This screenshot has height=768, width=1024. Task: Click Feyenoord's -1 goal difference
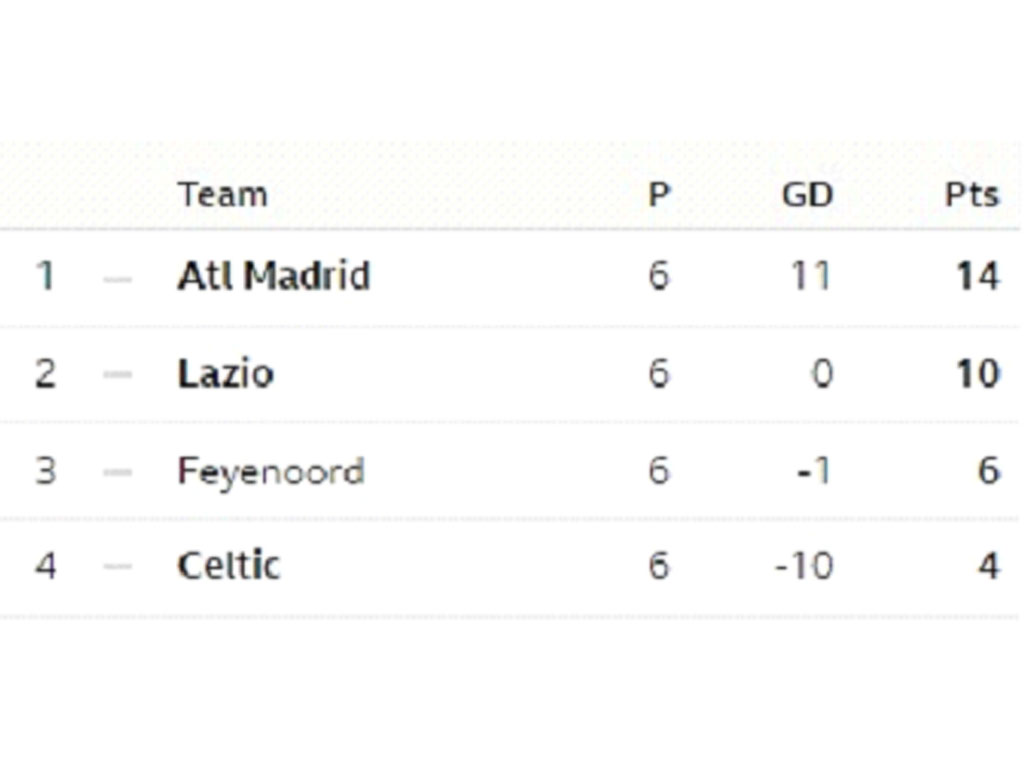pyautogui.click(x=813, y=471)
